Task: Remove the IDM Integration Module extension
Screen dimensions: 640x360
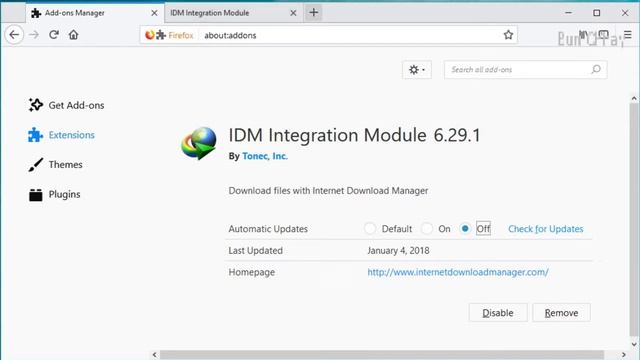Action: click(561, 313)
